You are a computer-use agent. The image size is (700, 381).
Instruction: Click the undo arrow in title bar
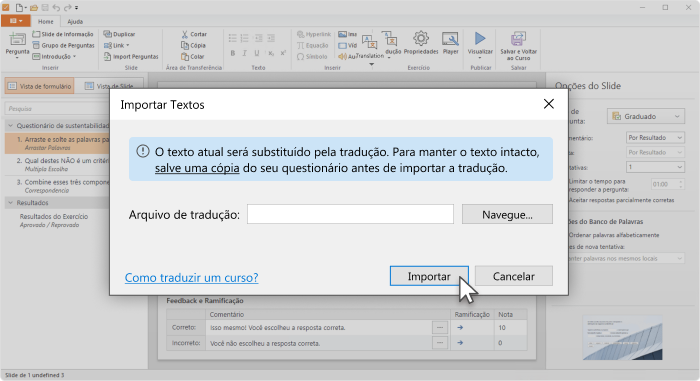click(x=56, y=8)
